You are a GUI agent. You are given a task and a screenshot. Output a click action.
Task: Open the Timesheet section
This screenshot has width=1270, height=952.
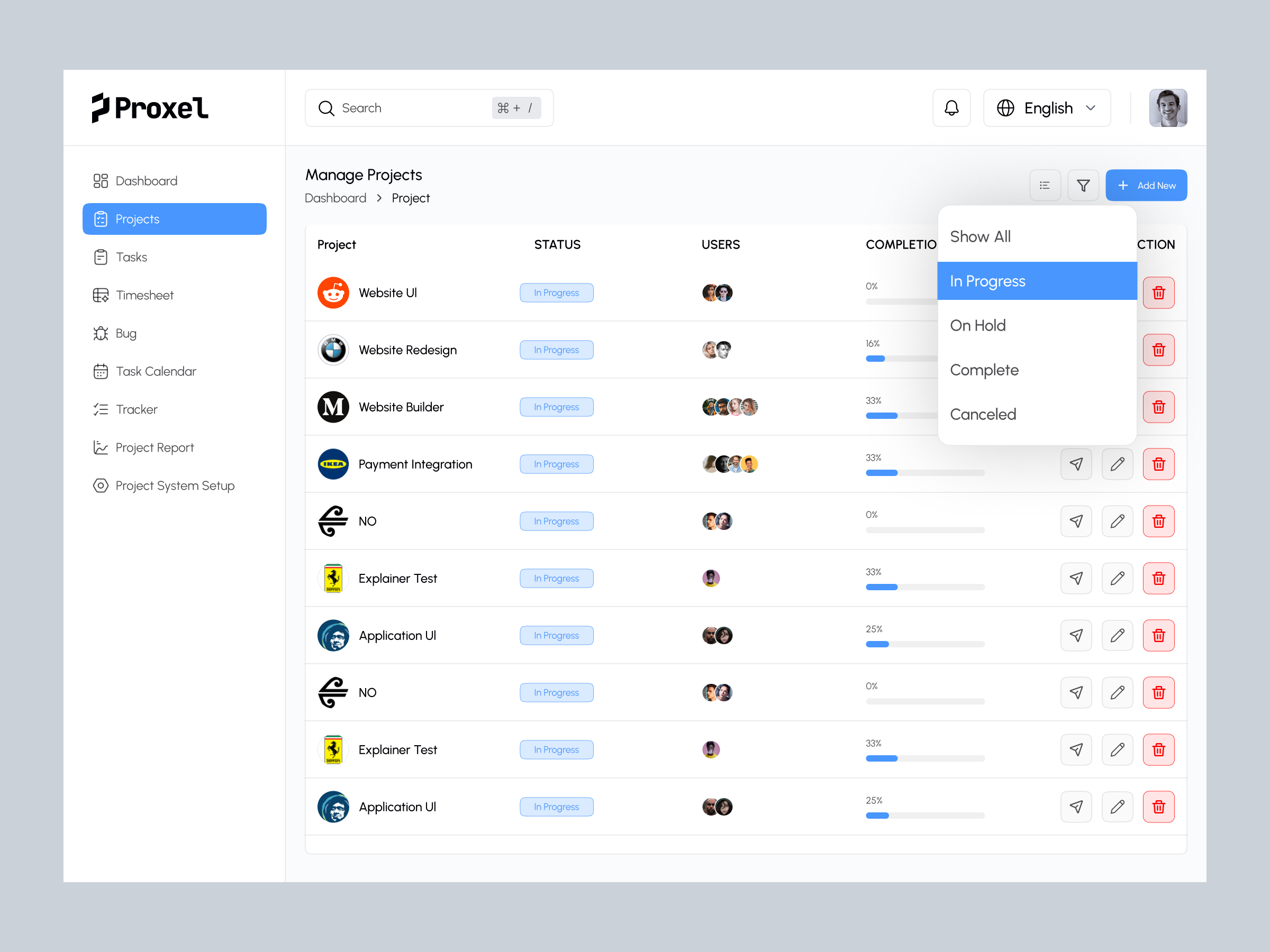144,295
